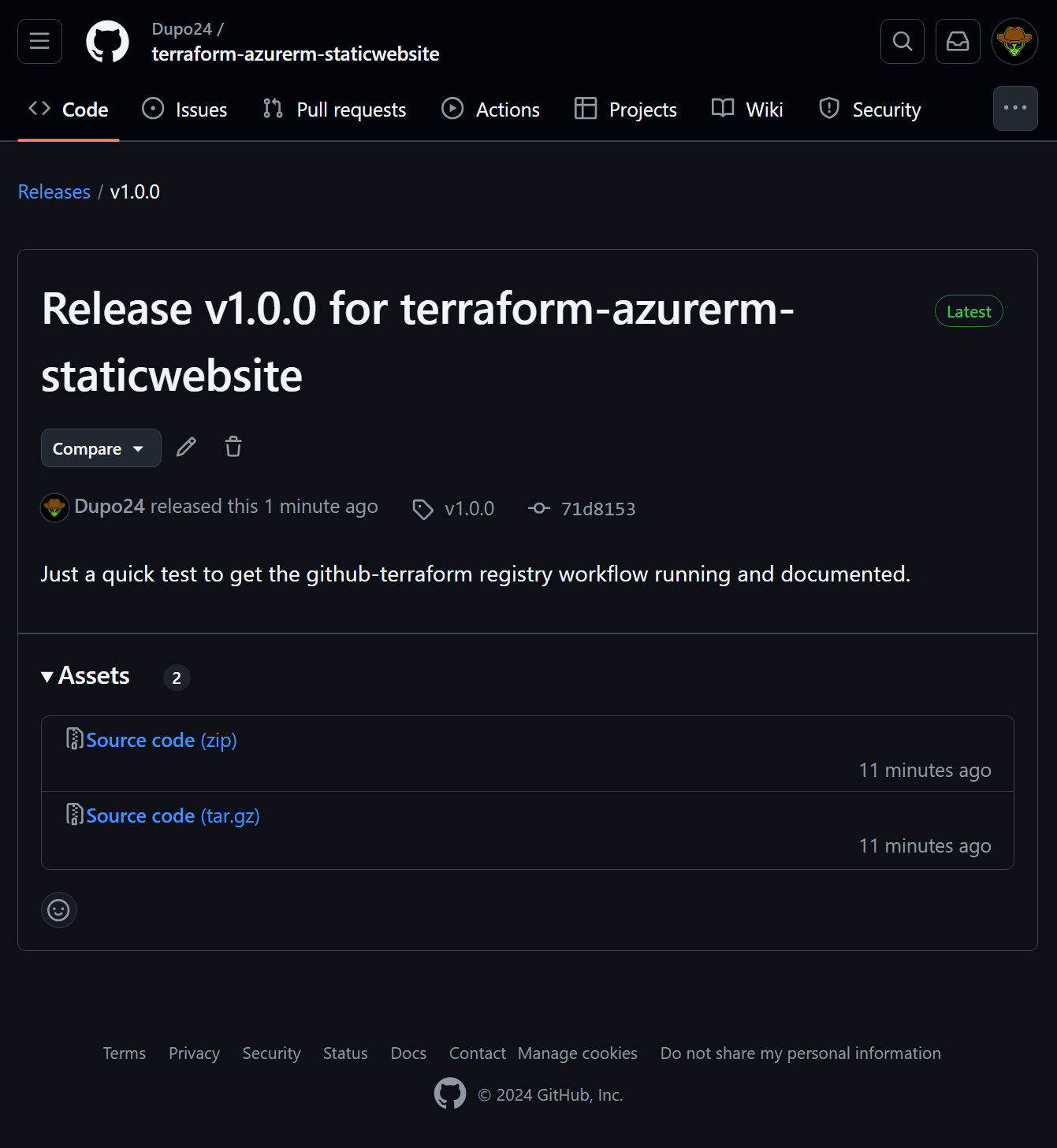Open the Privacy footer link
Screen dimensions: 1057x1148
coord(194,1053)
